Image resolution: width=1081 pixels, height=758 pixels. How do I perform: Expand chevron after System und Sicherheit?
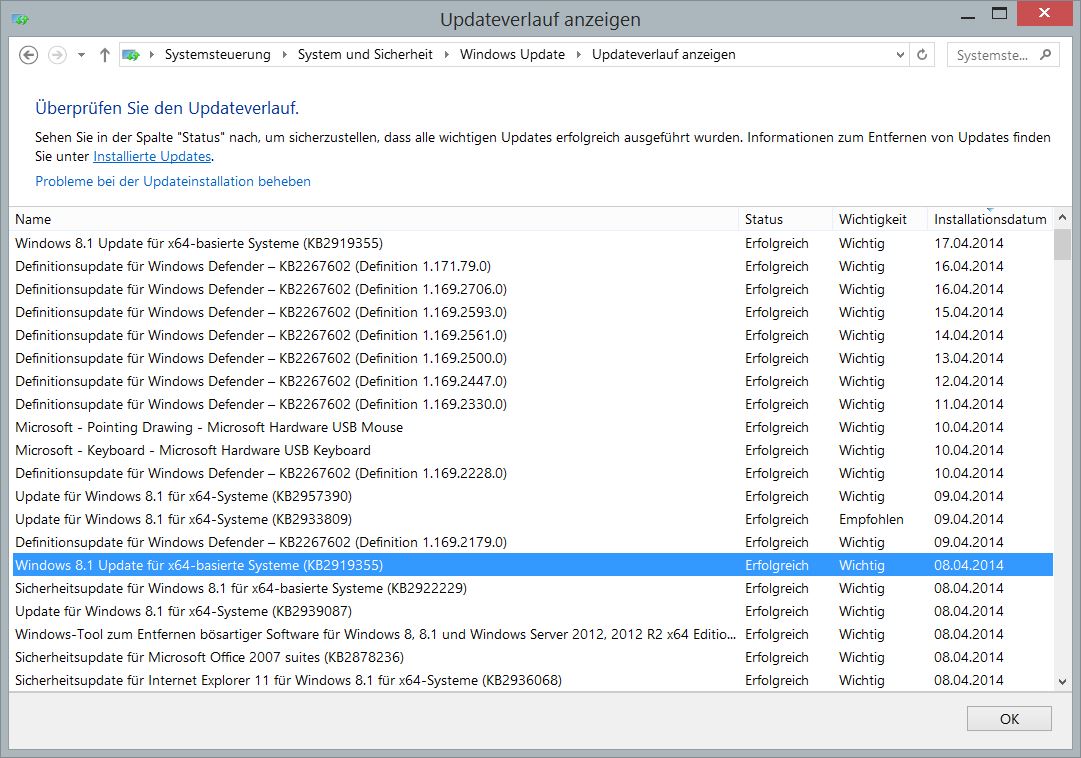(x=446, y=54)
